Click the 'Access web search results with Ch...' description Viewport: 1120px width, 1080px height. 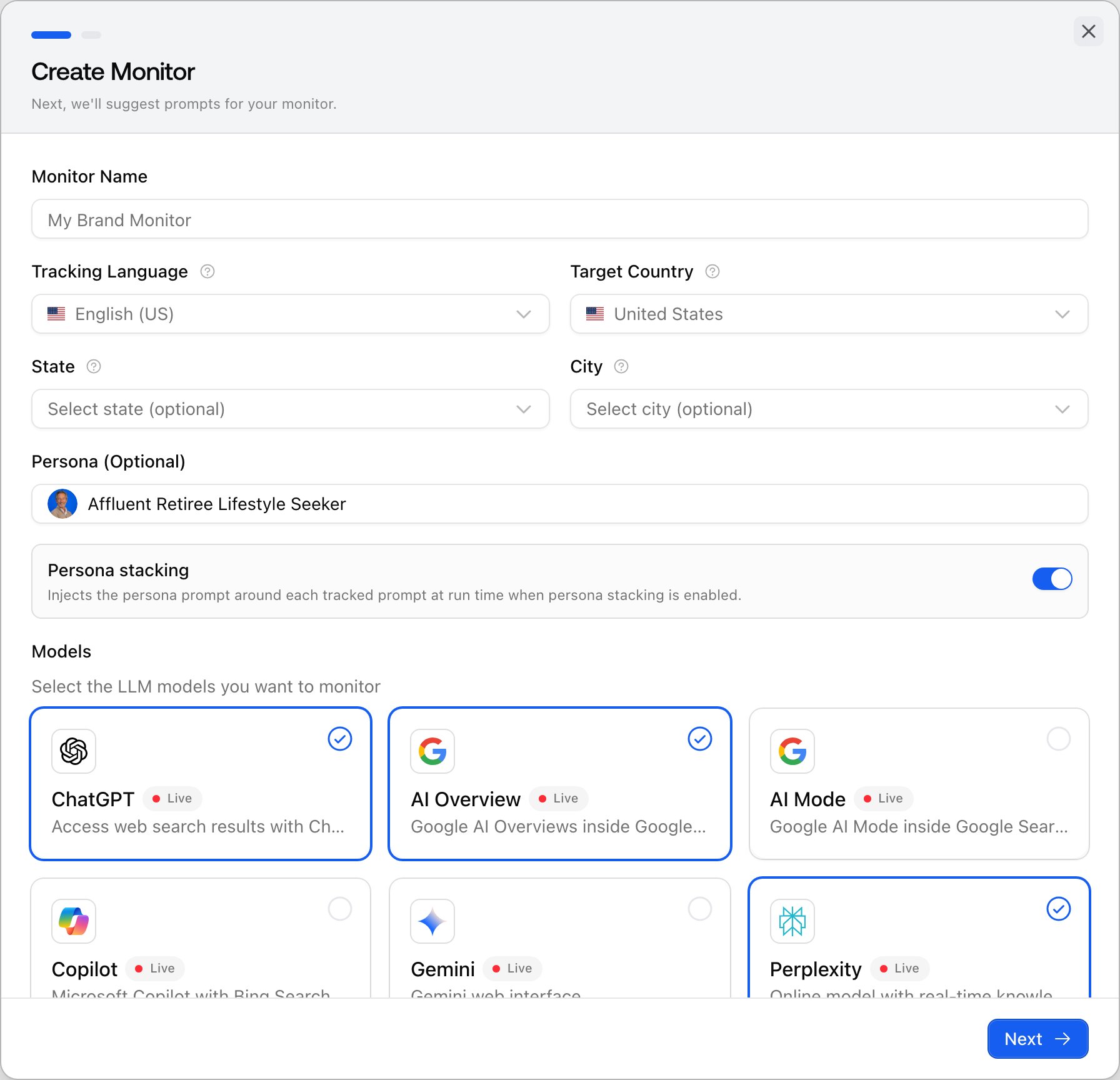coord(198,826)
